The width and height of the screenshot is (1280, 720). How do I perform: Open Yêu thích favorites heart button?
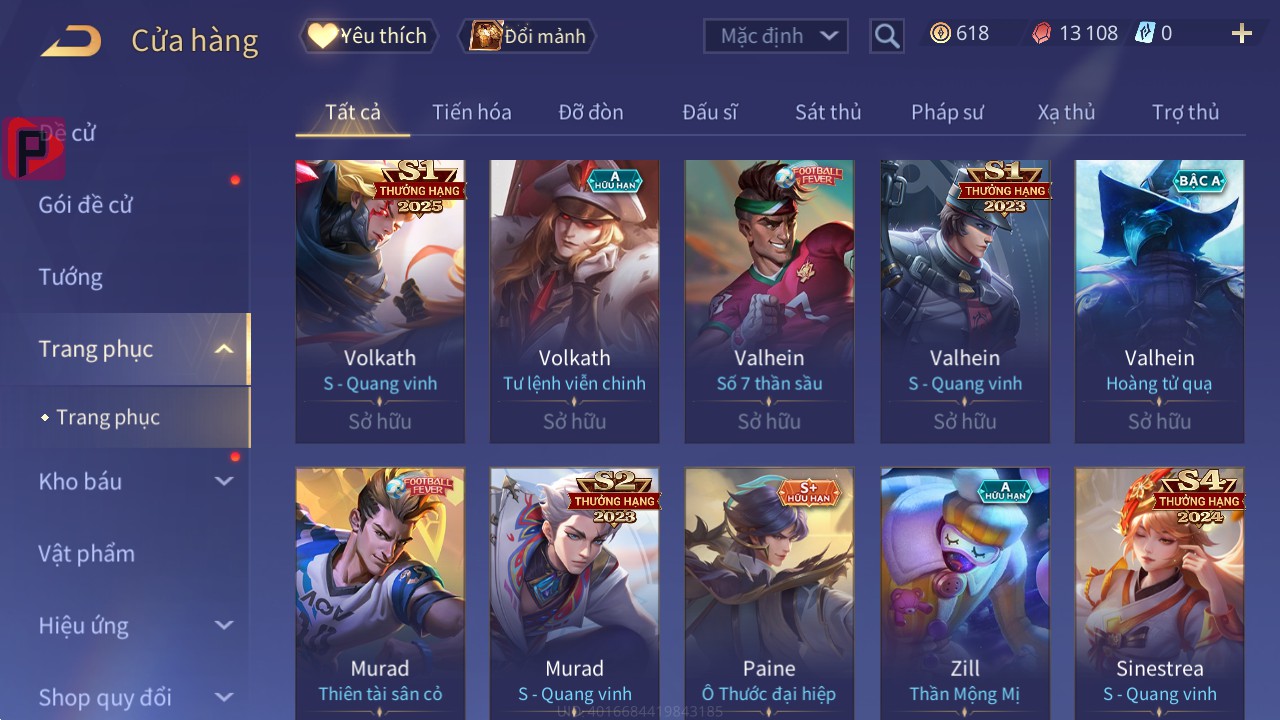(x=369, y=36)
